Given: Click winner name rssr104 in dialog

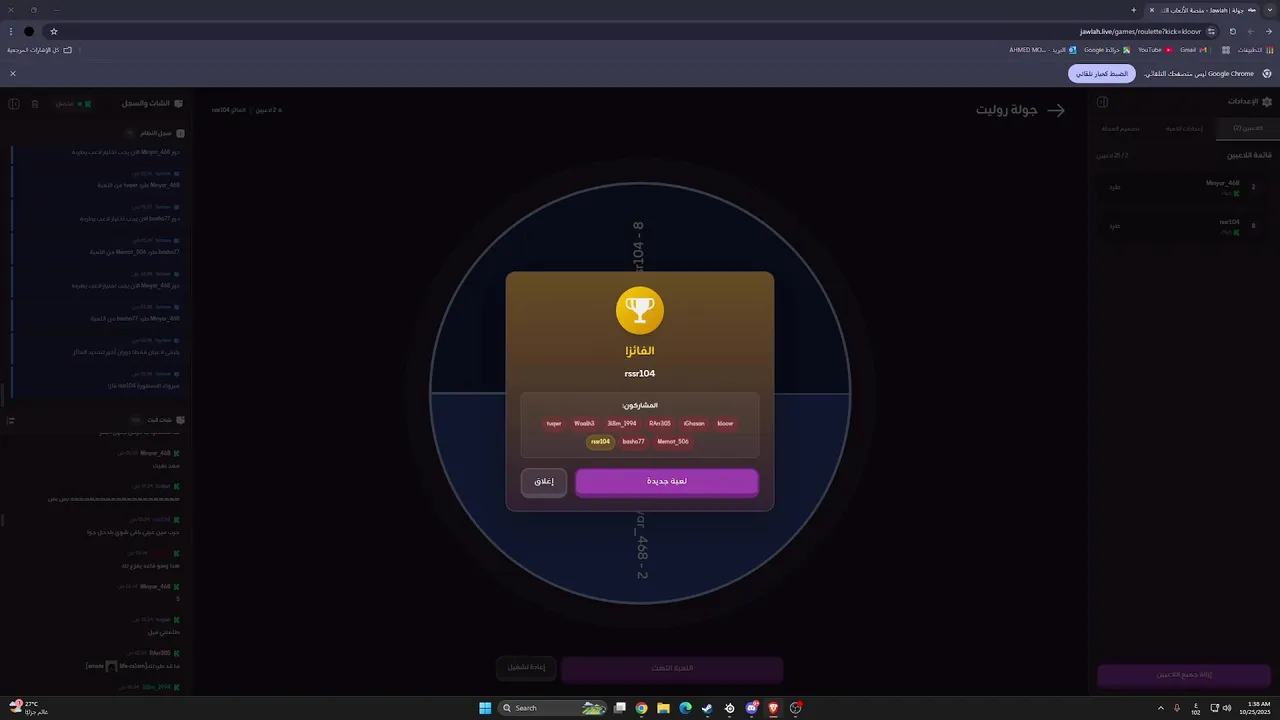Looking at the screenshot, I should point(640,374).
